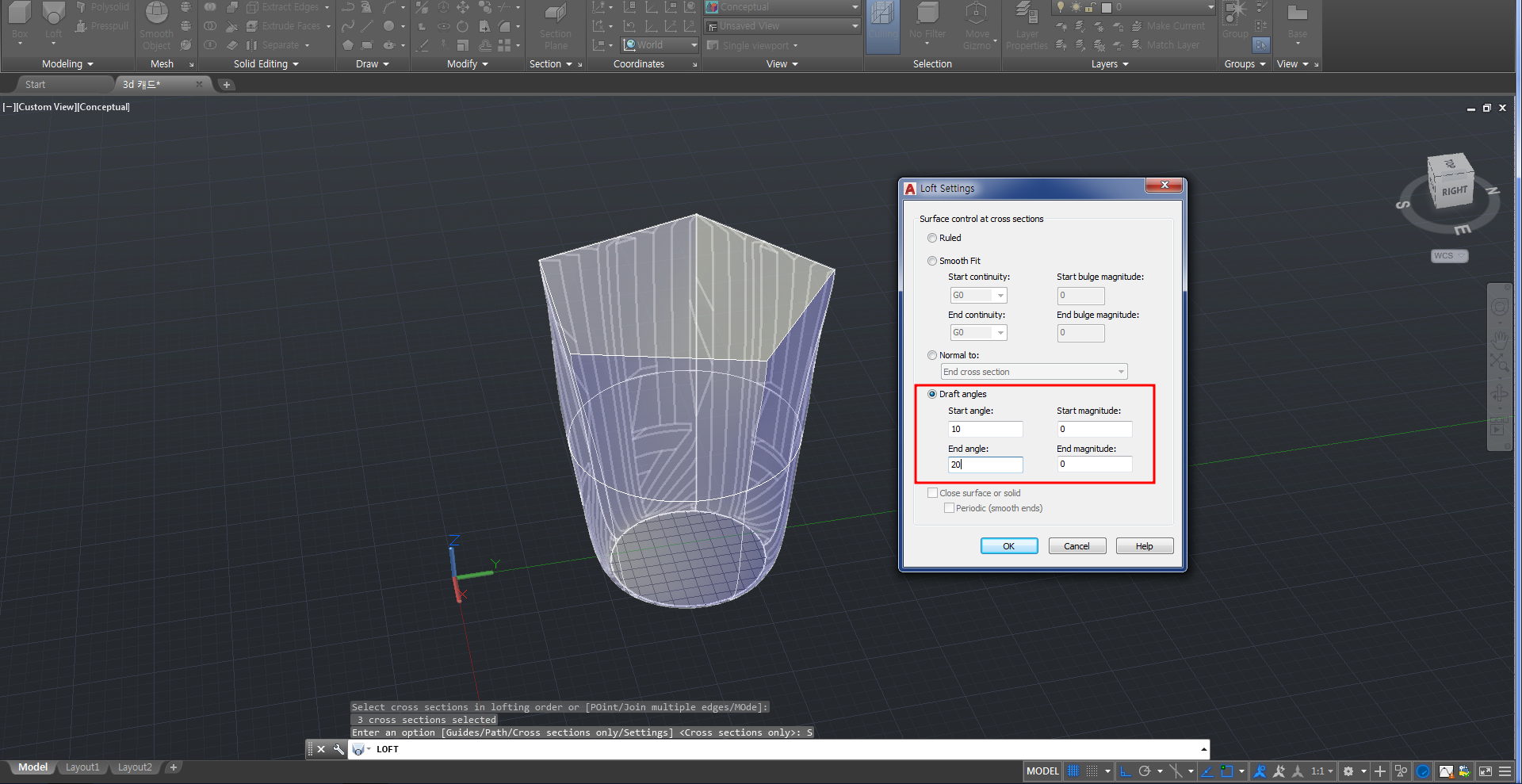Screen dimensions: 1522x784
Task: Expand command line history arrow
Action: click(x=1203, y=749)
